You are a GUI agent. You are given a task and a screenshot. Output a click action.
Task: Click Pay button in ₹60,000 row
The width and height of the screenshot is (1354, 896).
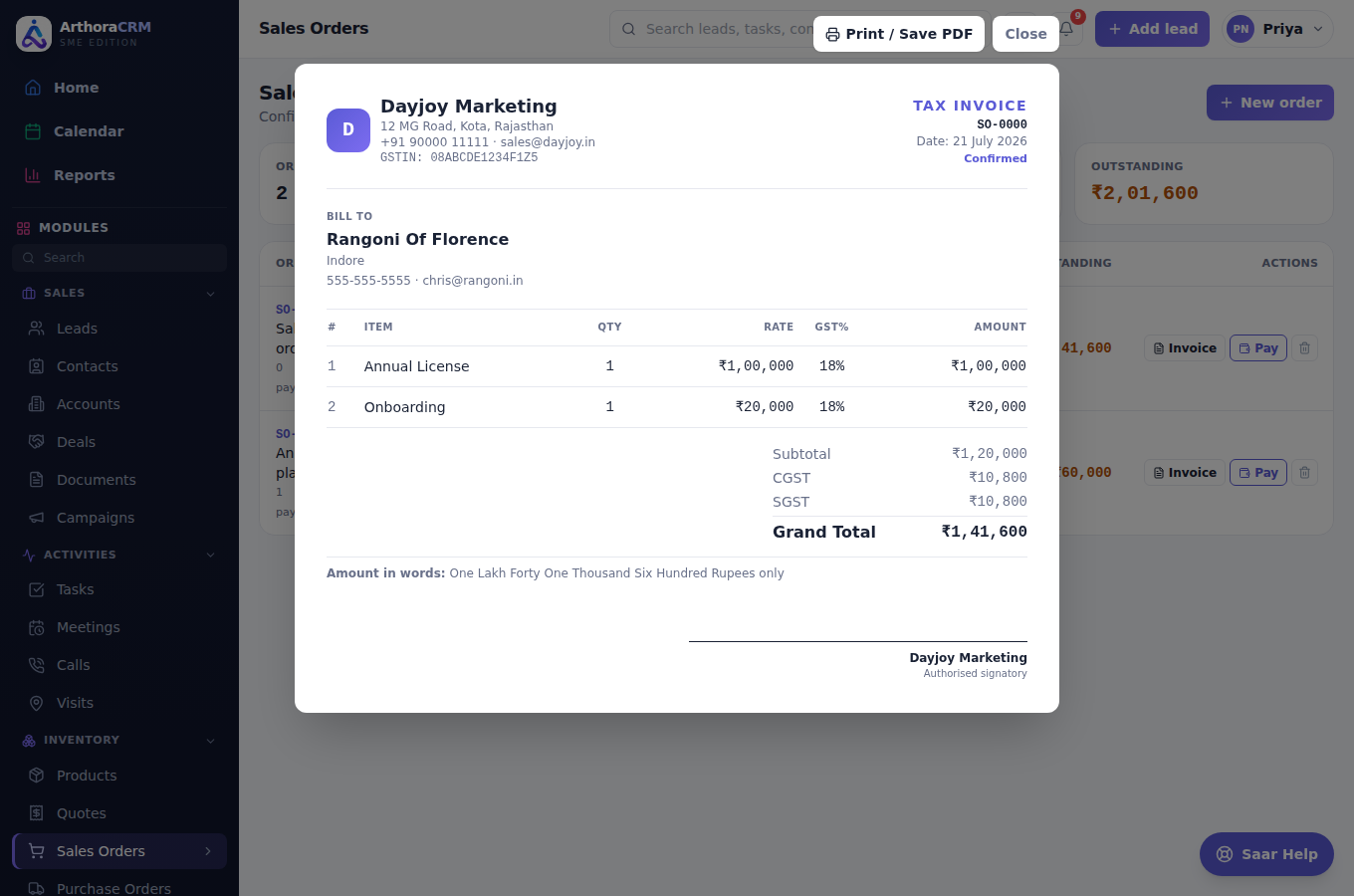point(1258,473)
